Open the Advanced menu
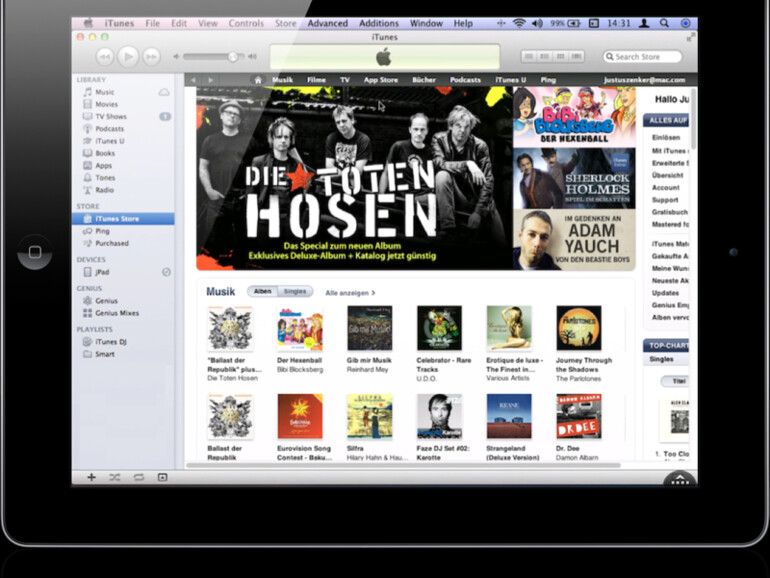The image size is (770, 578). [x=328, y=23]
